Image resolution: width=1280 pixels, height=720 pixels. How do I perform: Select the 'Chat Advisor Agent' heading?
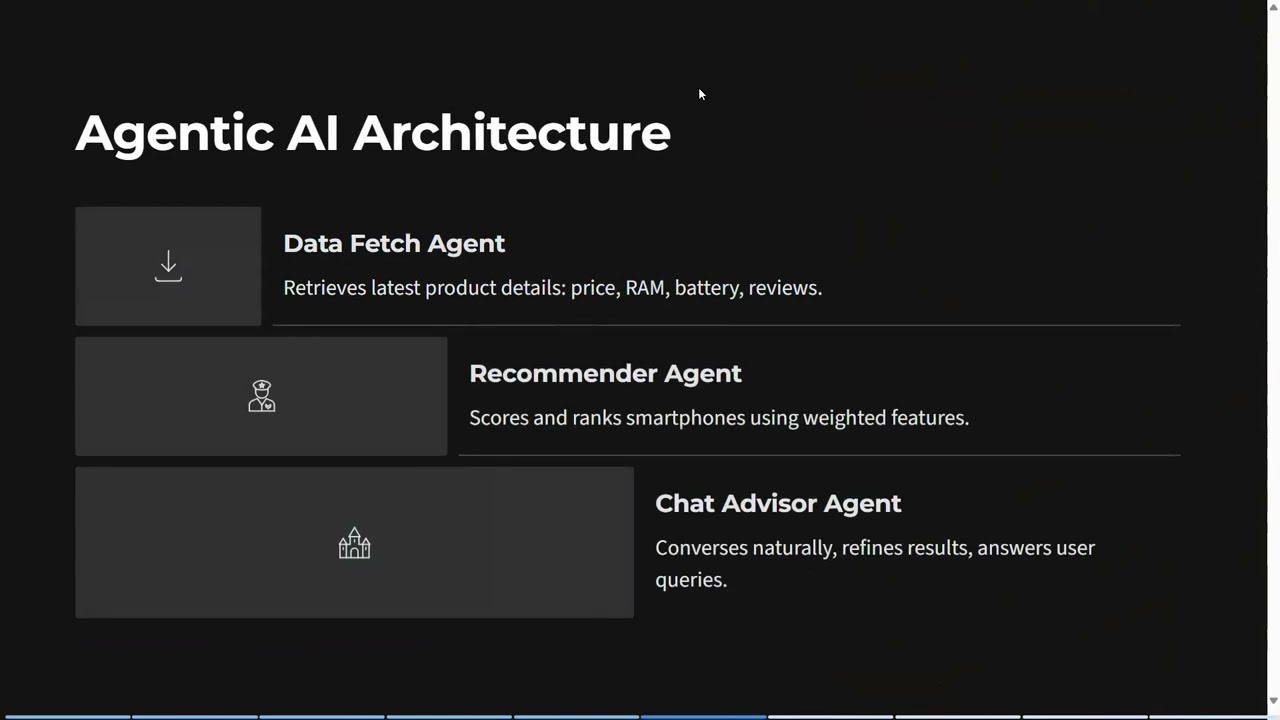[778, 504]
